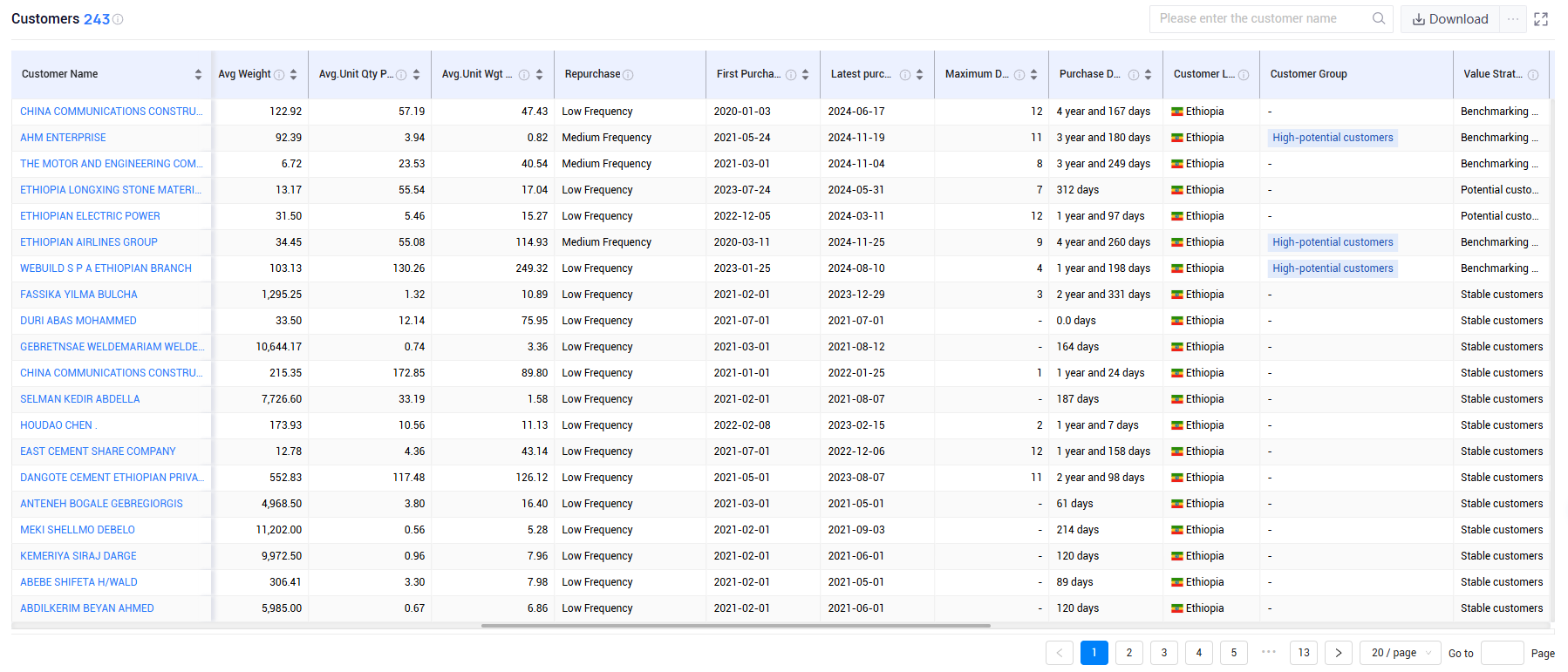Open ETHIOPIAN AIRLINES GROUP customer
This screenshot has width=1568, height=672.
(89, 242)
